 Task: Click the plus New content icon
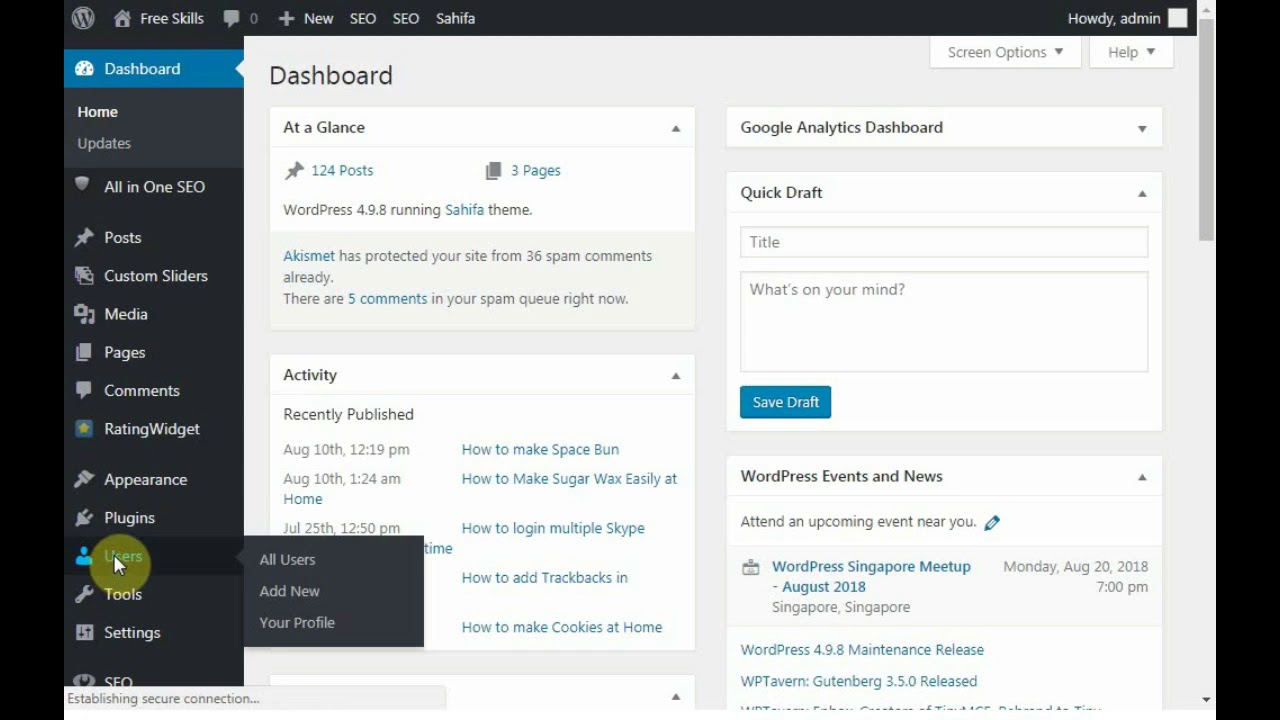[x=286, y=18]
